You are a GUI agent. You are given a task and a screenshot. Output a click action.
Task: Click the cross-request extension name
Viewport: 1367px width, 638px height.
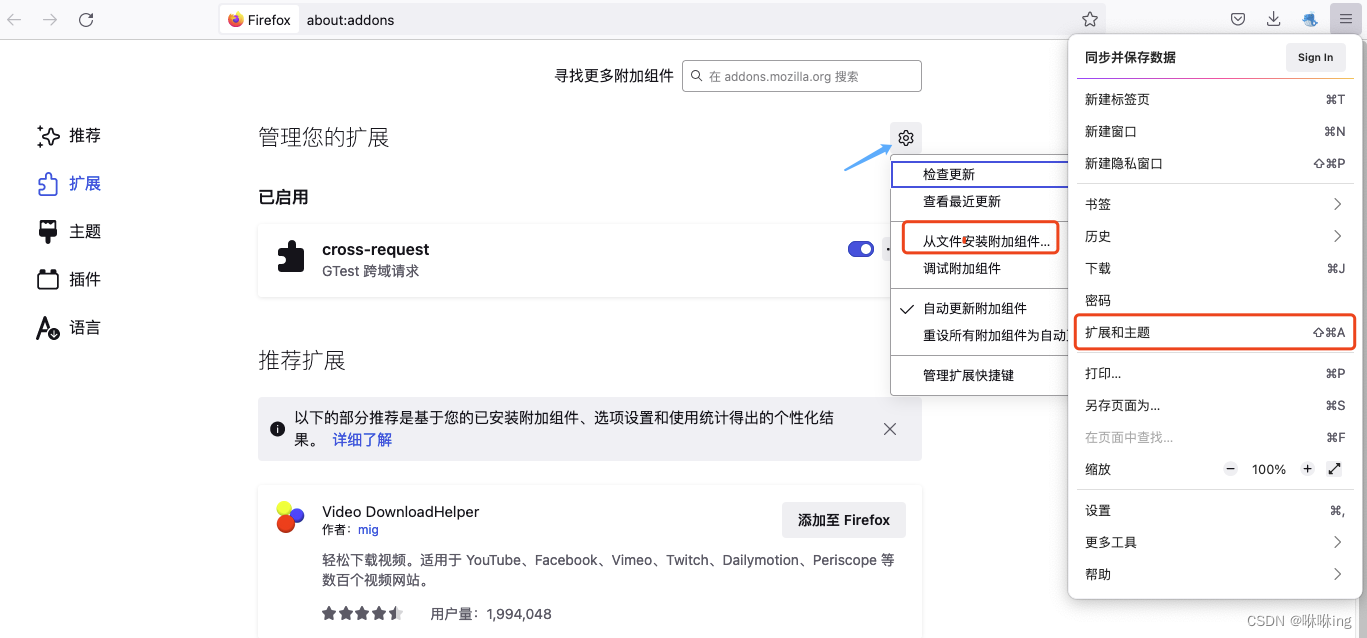tap(375, 249)
